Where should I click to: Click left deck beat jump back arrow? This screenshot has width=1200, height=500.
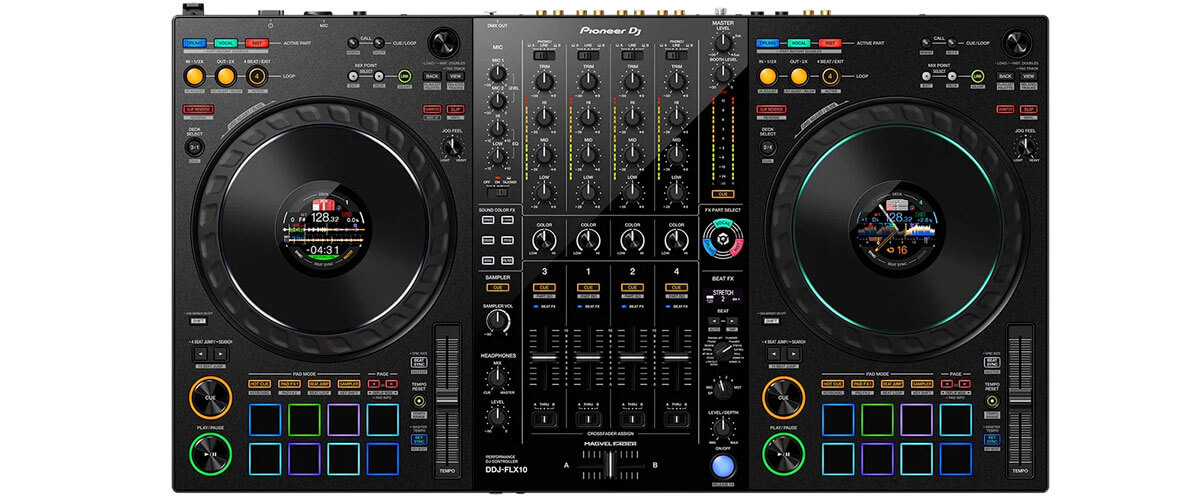click(199, 354)
